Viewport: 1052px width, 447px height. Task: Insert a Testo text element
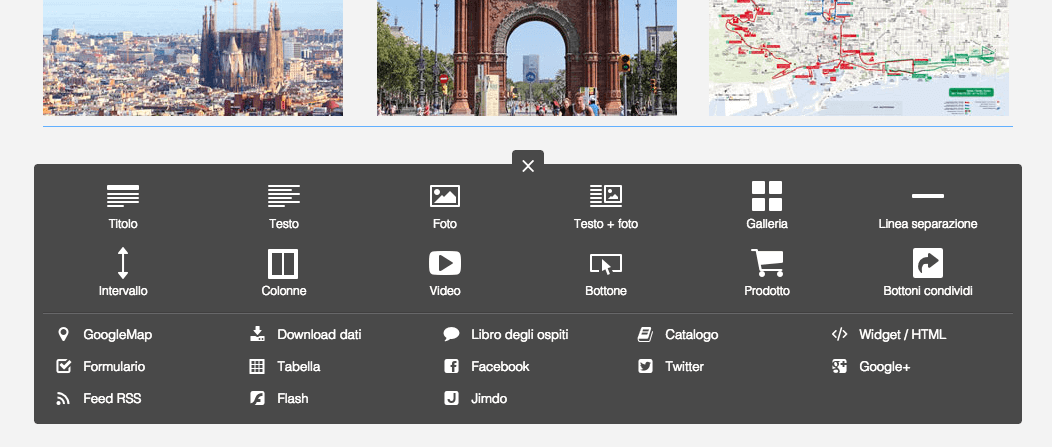pyautogui.click(x=284, y=205)
